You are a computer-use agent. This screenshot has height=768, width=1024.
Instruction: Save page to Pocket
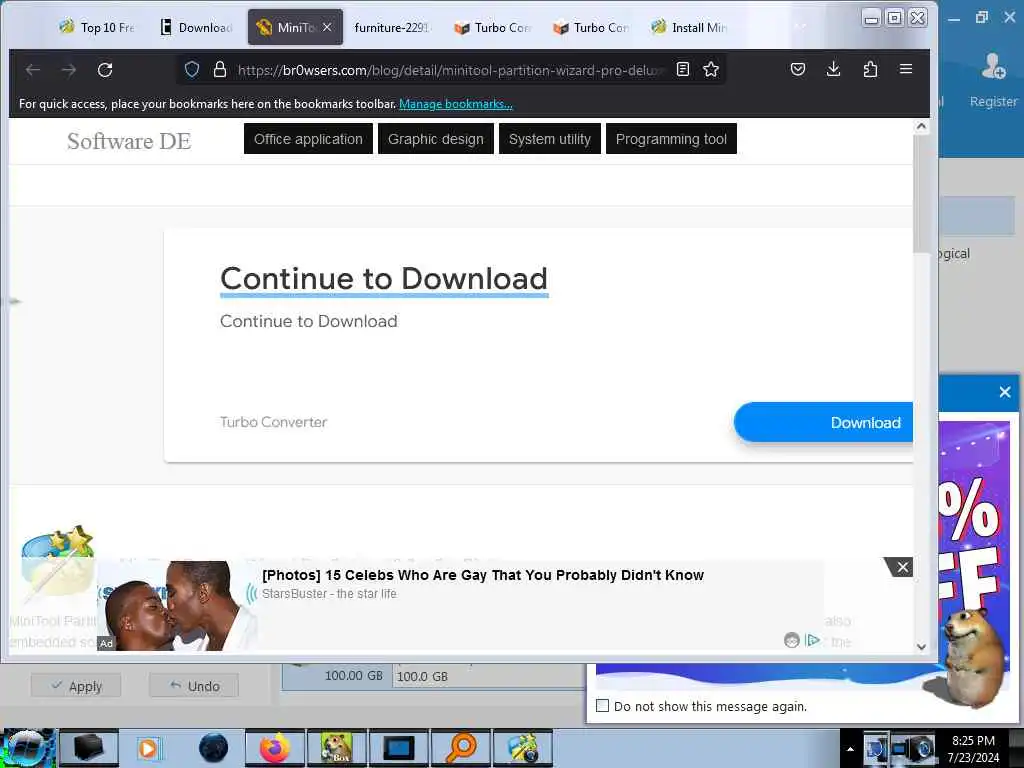coord(797,69)
